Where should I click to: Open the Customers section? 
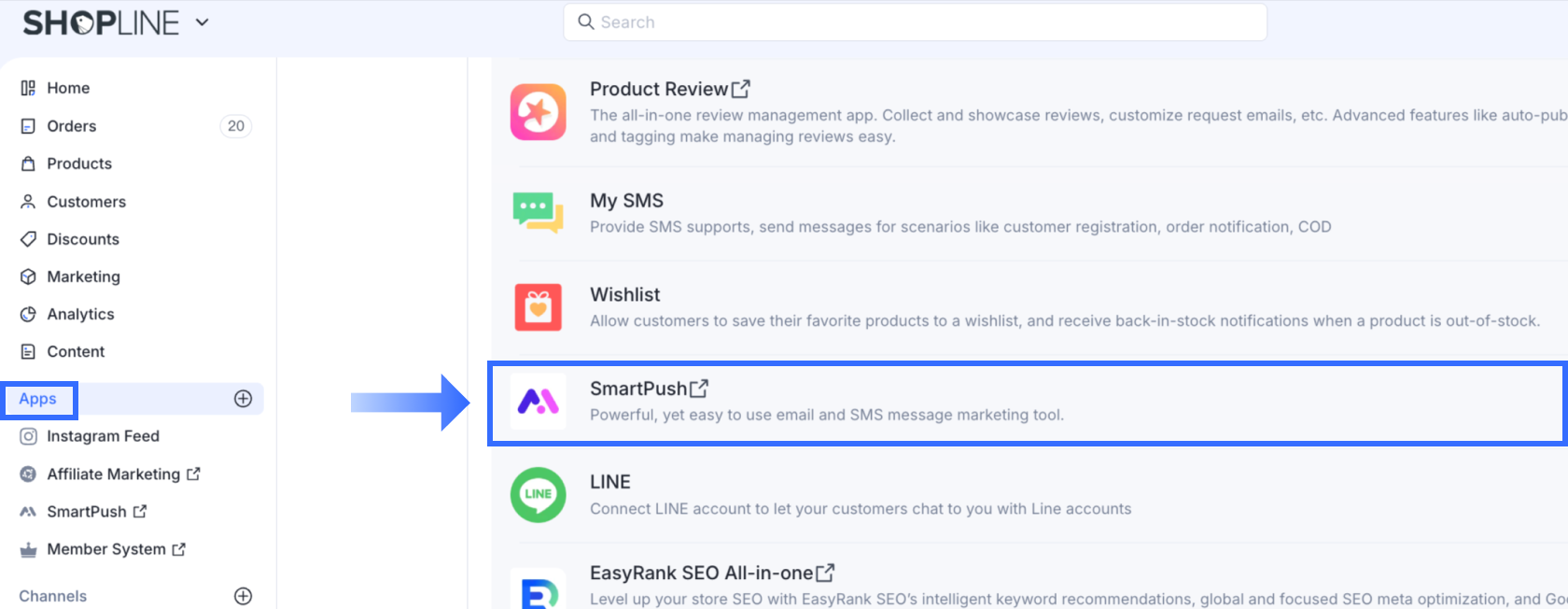[x=86, y=202]
